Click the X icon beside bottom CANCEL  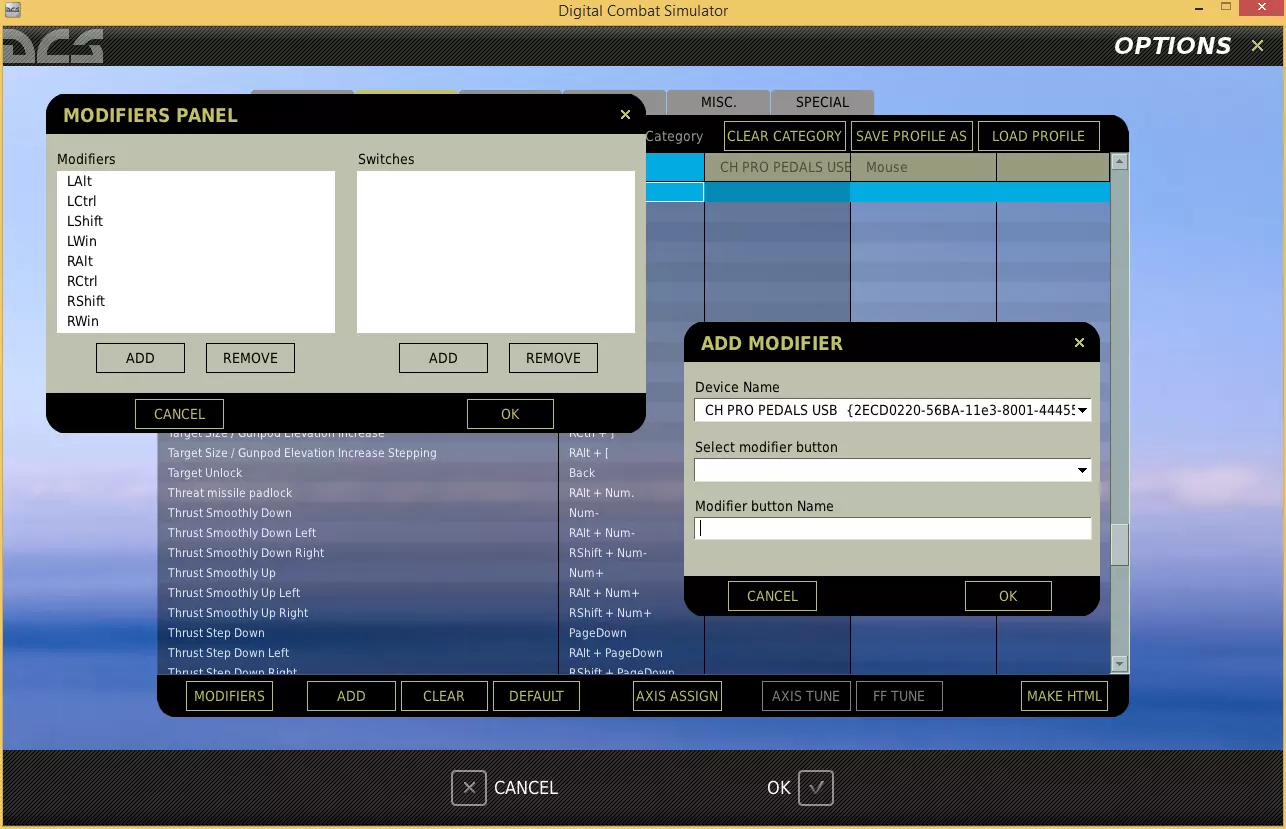(469, 788)
